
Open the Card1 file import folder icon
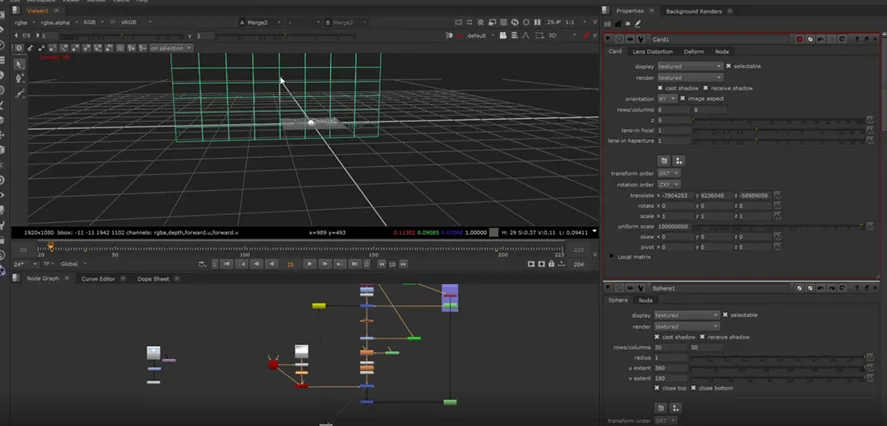664,161
